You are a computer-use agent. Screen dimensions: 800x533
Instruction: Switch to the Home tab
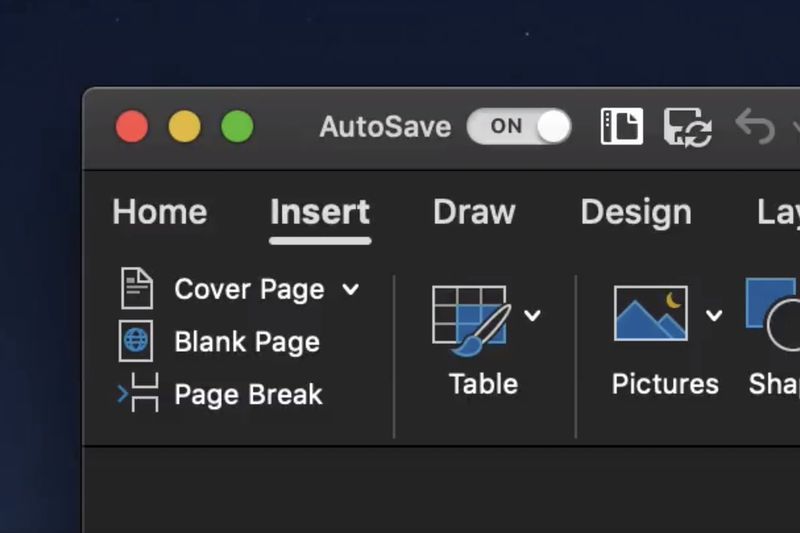pyautogui.click(x=160, y=212)
